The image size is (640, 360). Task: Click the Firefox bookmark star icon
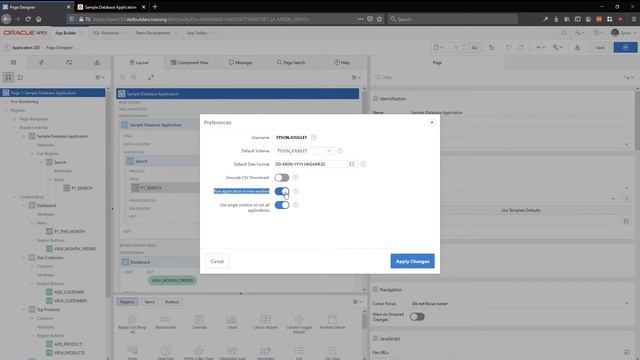pyautogui.click(x=380, y=19)
